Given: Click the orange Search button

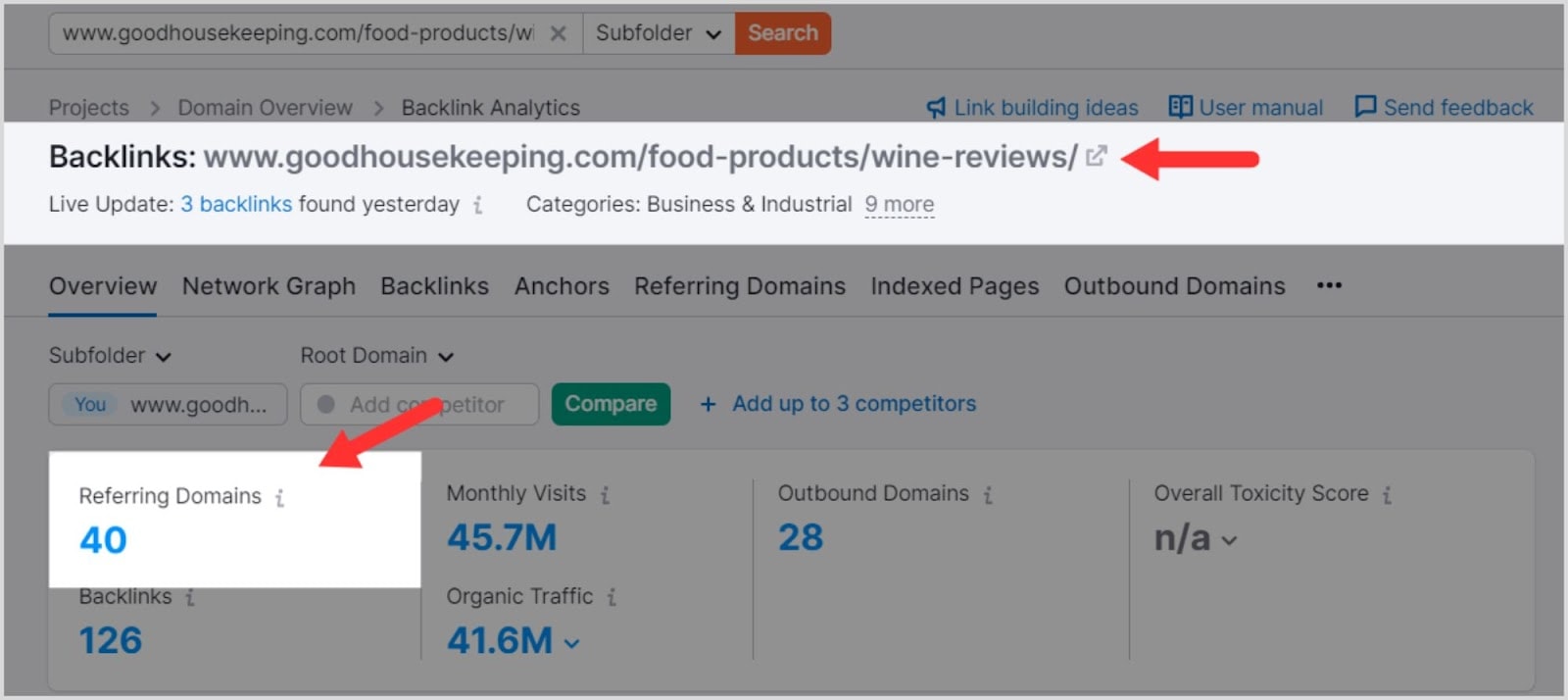Looking at the screenshot, I should [782, 33].
